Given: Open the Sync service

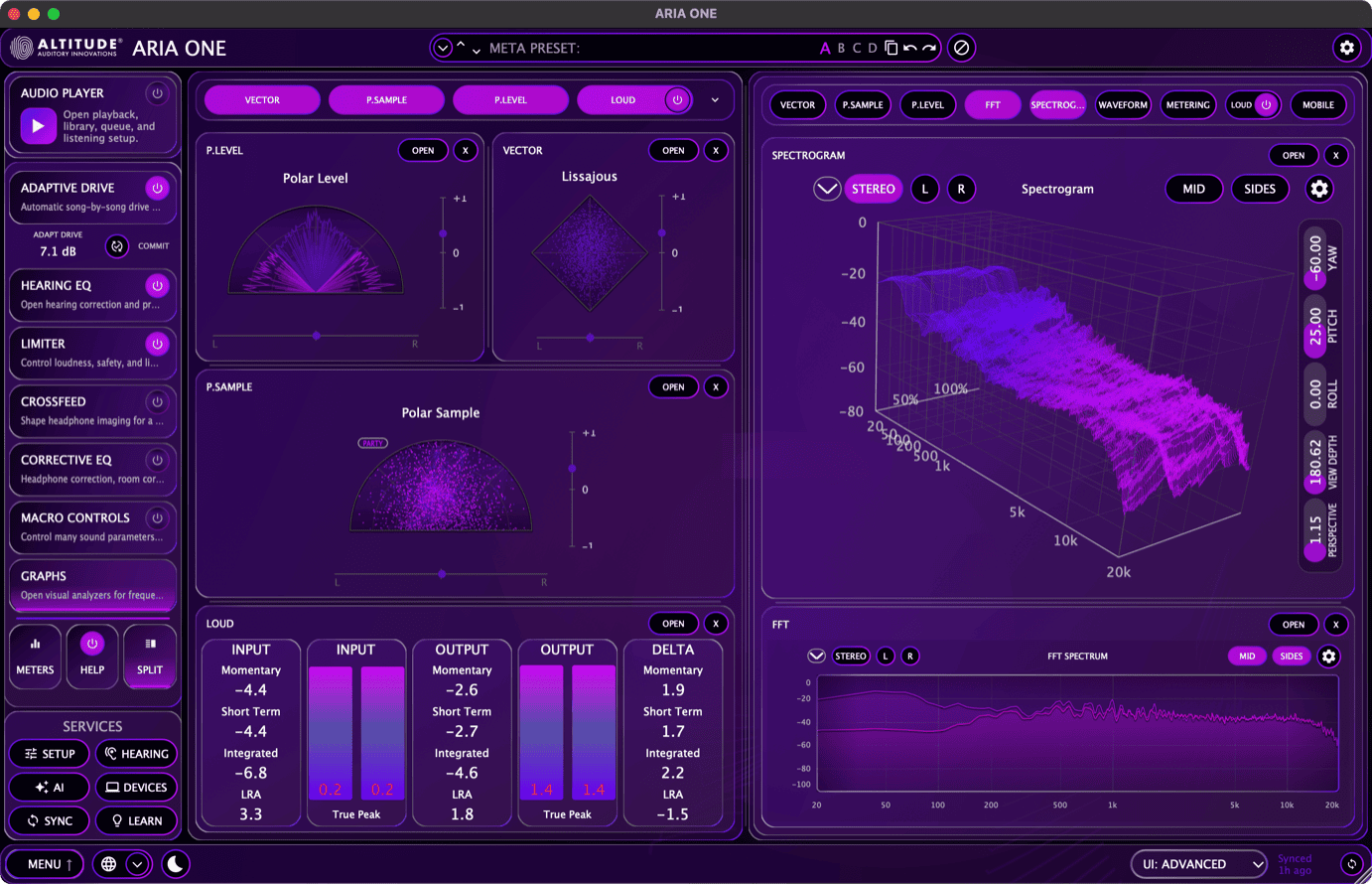Looking at the screenshot, I should click(50, 821).
